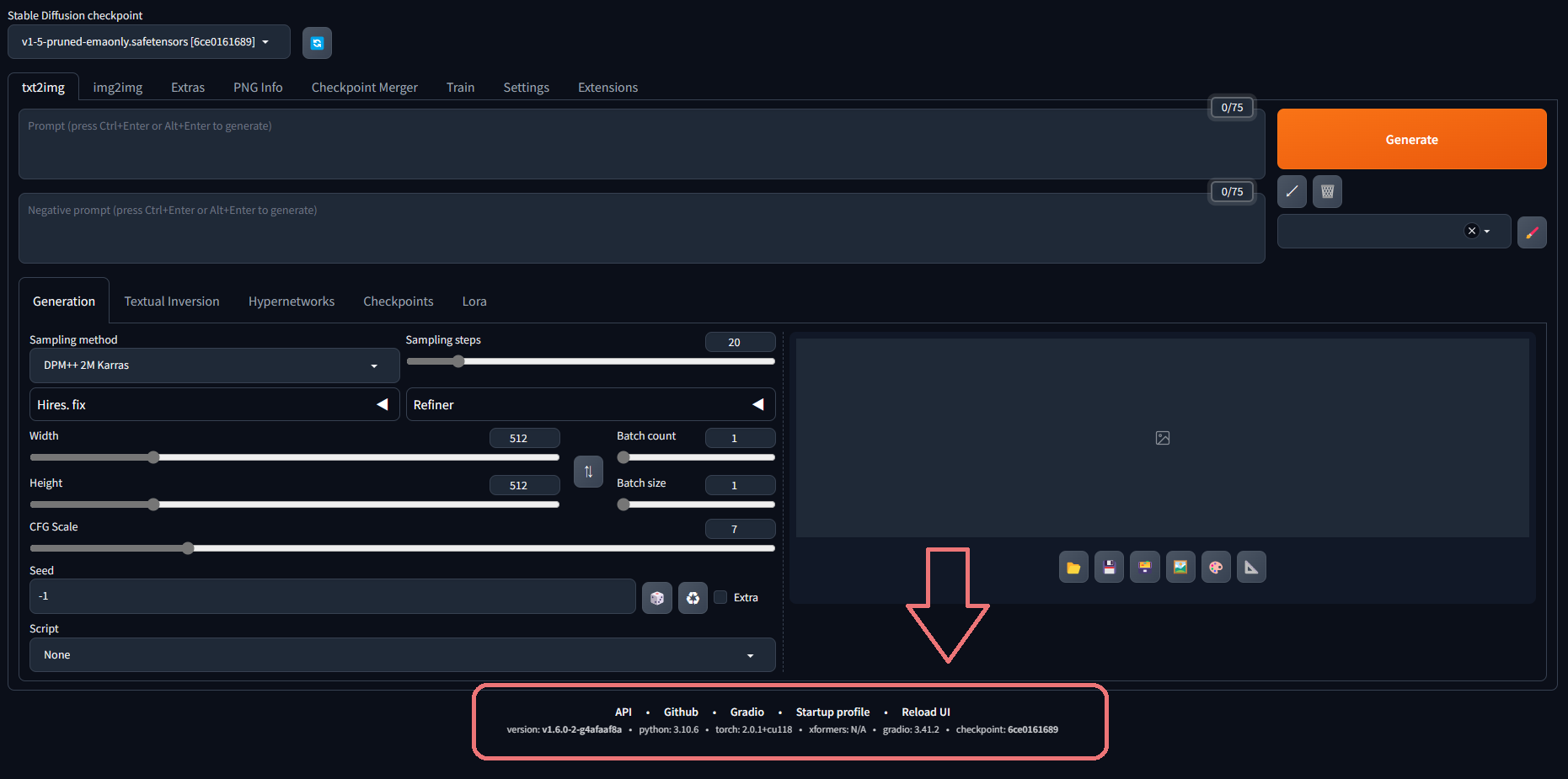Open the style editor paintbrush icon

[x=1532, y=232]
